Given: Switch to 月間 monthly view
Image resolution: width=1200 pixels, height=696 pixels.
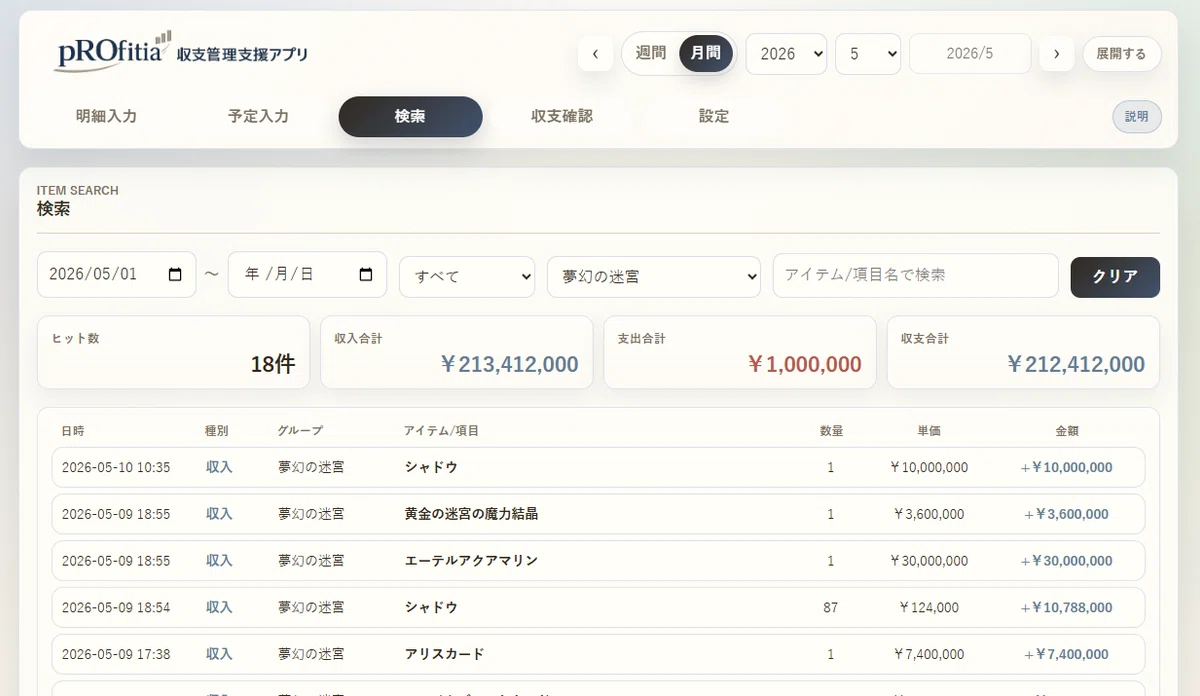Looking at the screenshot, I should [706, 53].
